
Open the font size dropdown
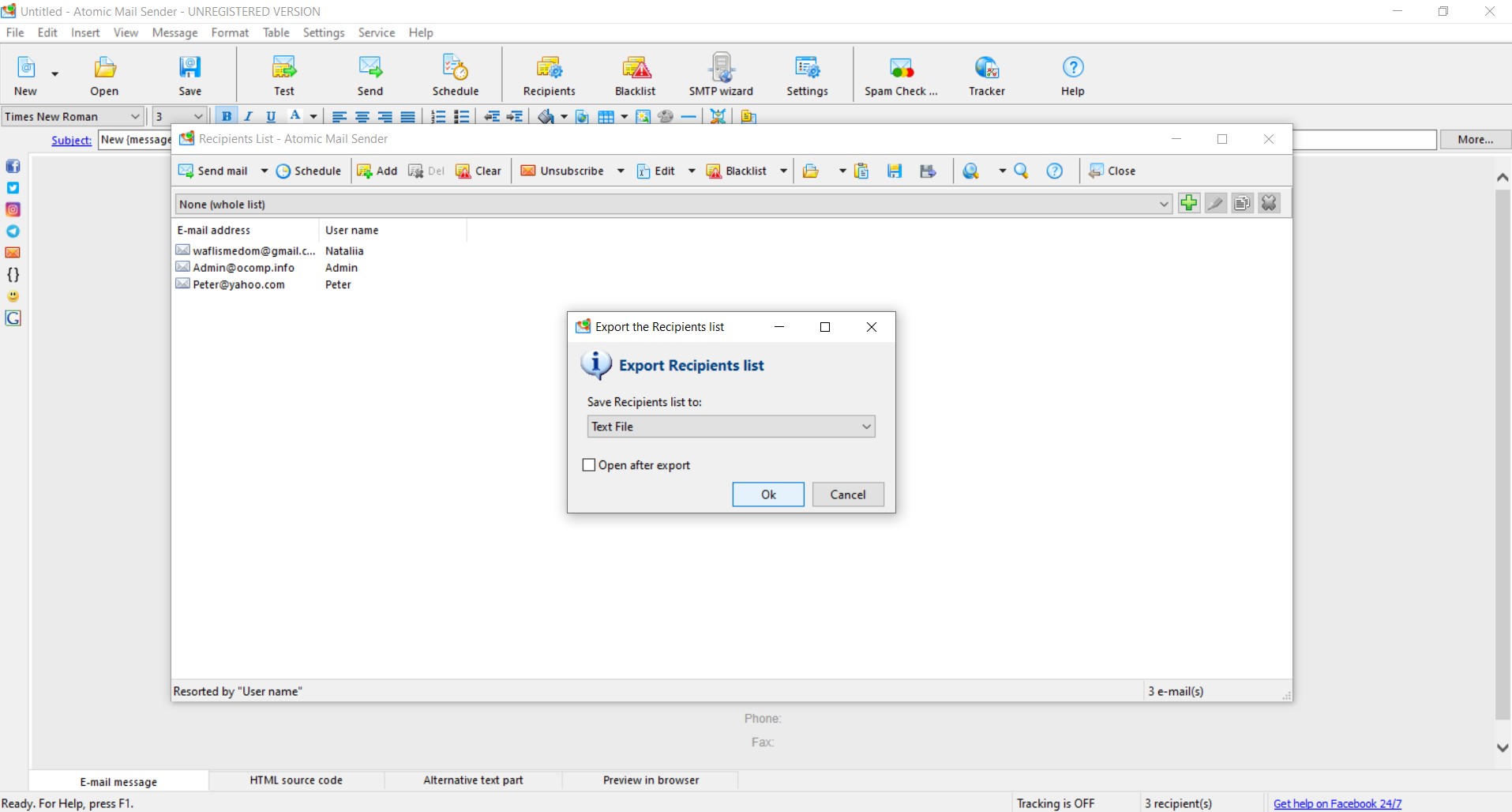pyautogui.click(x=179, y=116)
